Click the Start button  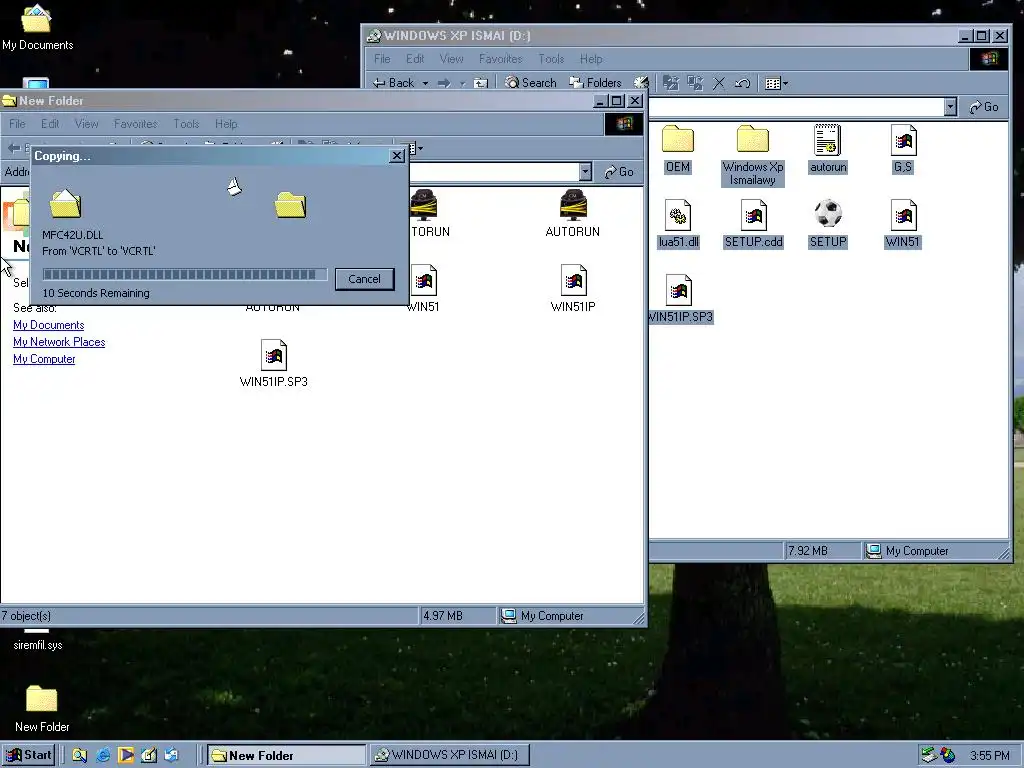click(28, 755)
